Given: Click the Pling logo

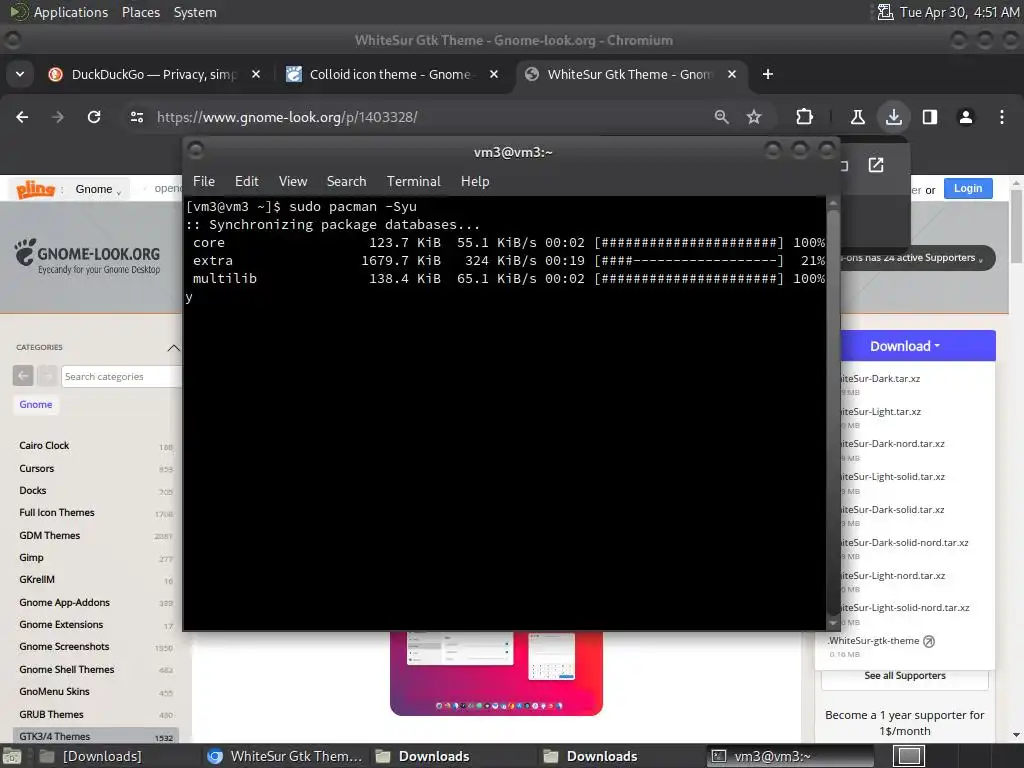Looking at the screenshot, I should (x=35, y=189).
